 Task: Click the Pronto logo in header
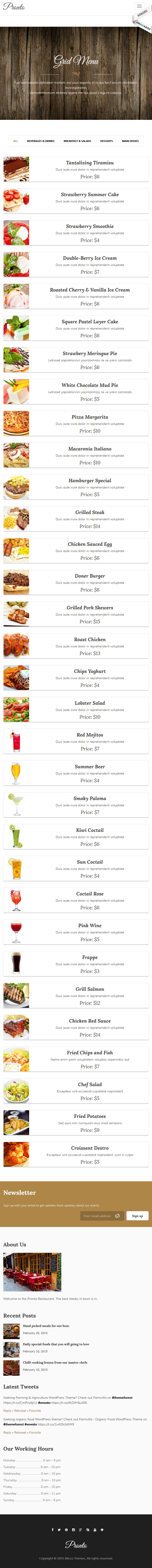(14, 6)
